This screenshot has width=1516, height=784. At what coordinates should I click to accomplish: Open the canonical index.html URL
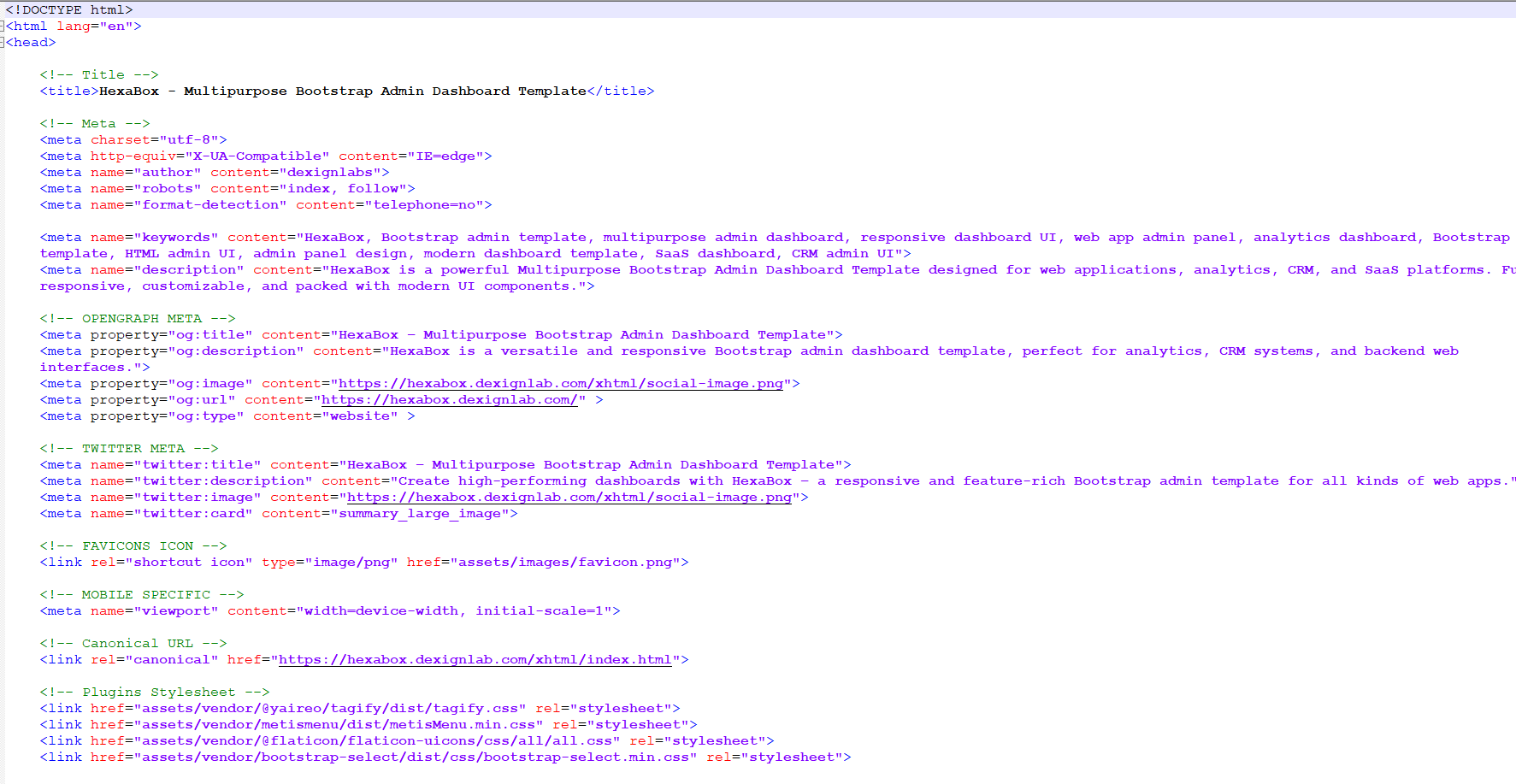[475, 660]
